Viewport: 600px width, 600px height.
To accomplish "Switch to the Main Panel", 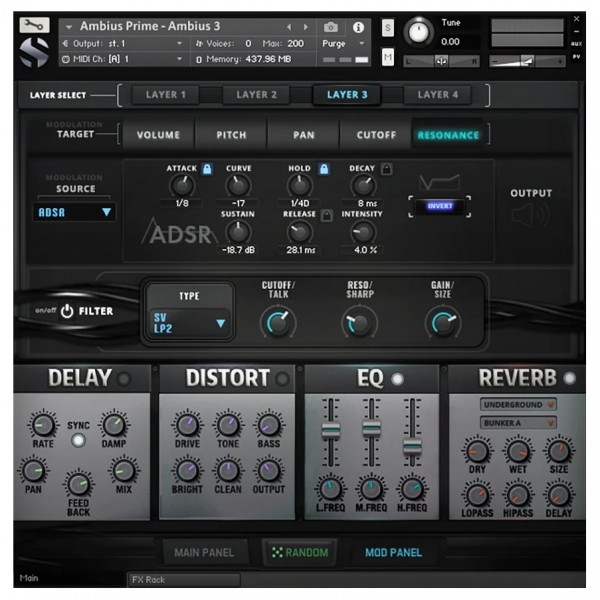I will coord(204,553).
